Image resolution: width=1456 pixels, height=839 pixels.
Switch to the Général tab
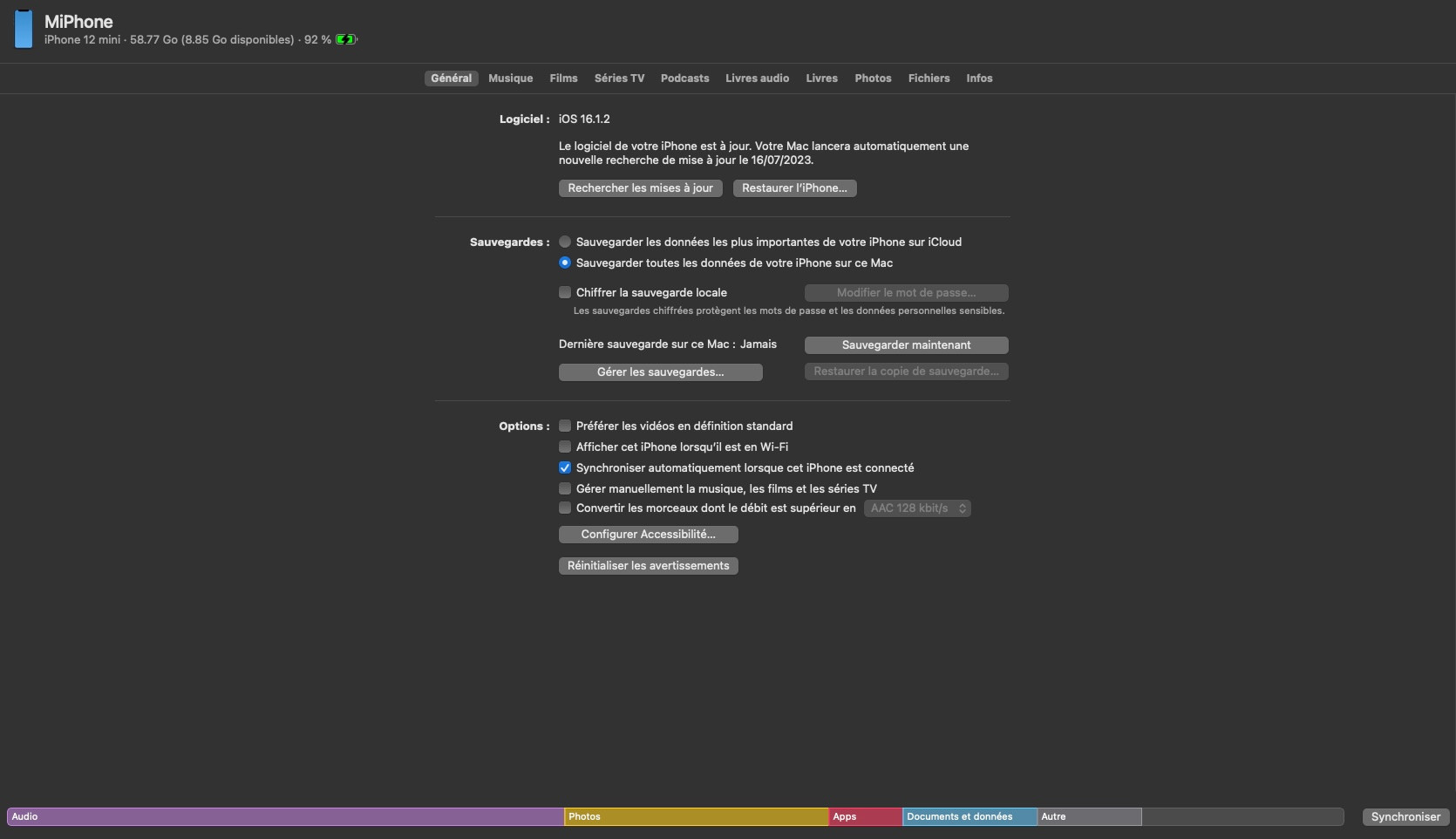pyautogui.click(x=452, y=78)
